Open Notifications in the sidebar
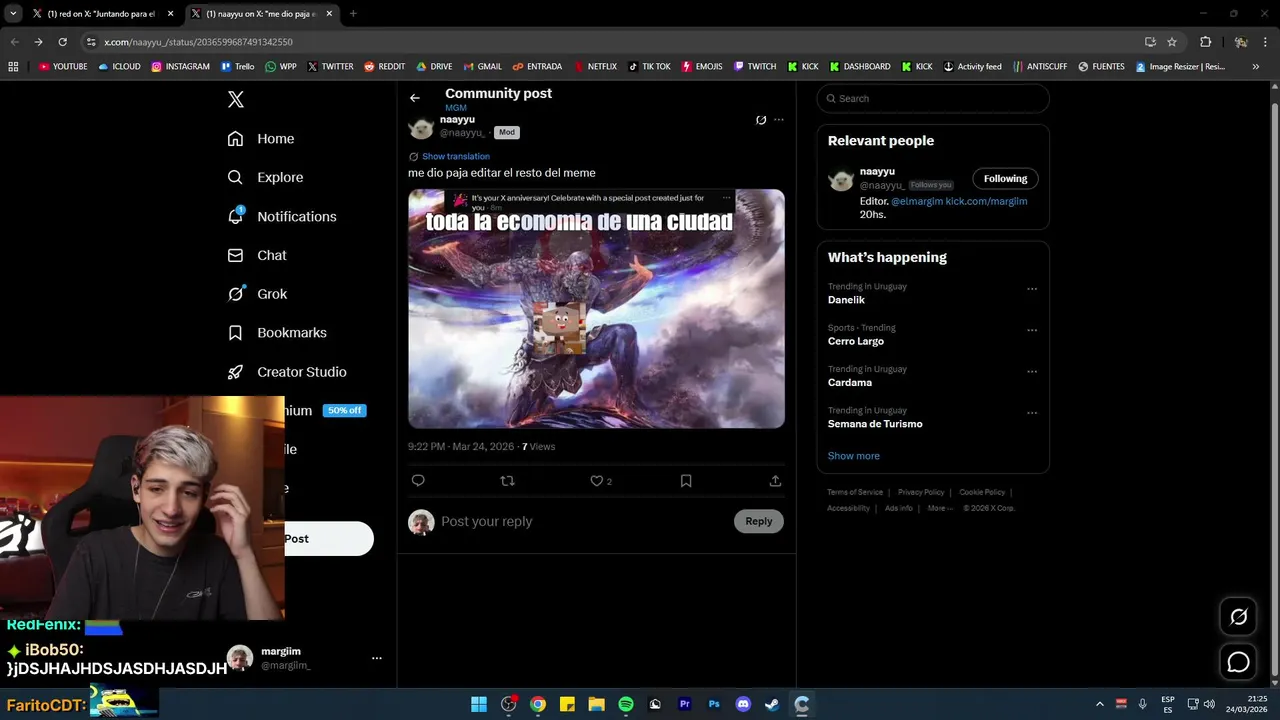Image resolution: width=1280 pixels, height=720 pixels. pos(282,216)
